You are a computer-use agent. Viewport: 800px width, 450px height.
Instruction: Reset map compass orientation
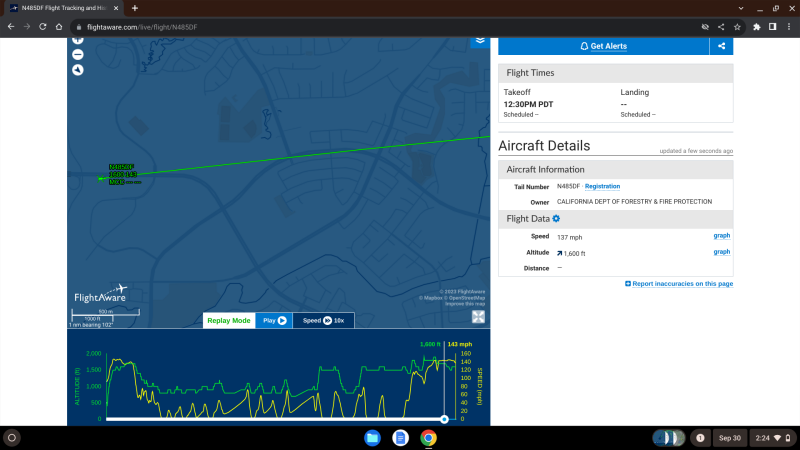[78, 70]
